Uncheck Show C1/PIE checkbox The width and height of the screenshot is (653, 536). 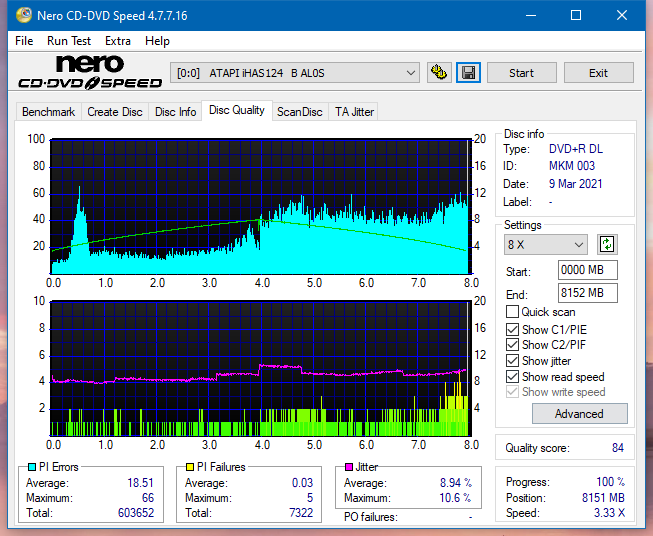pyautogui.click(x=512, y=329)
